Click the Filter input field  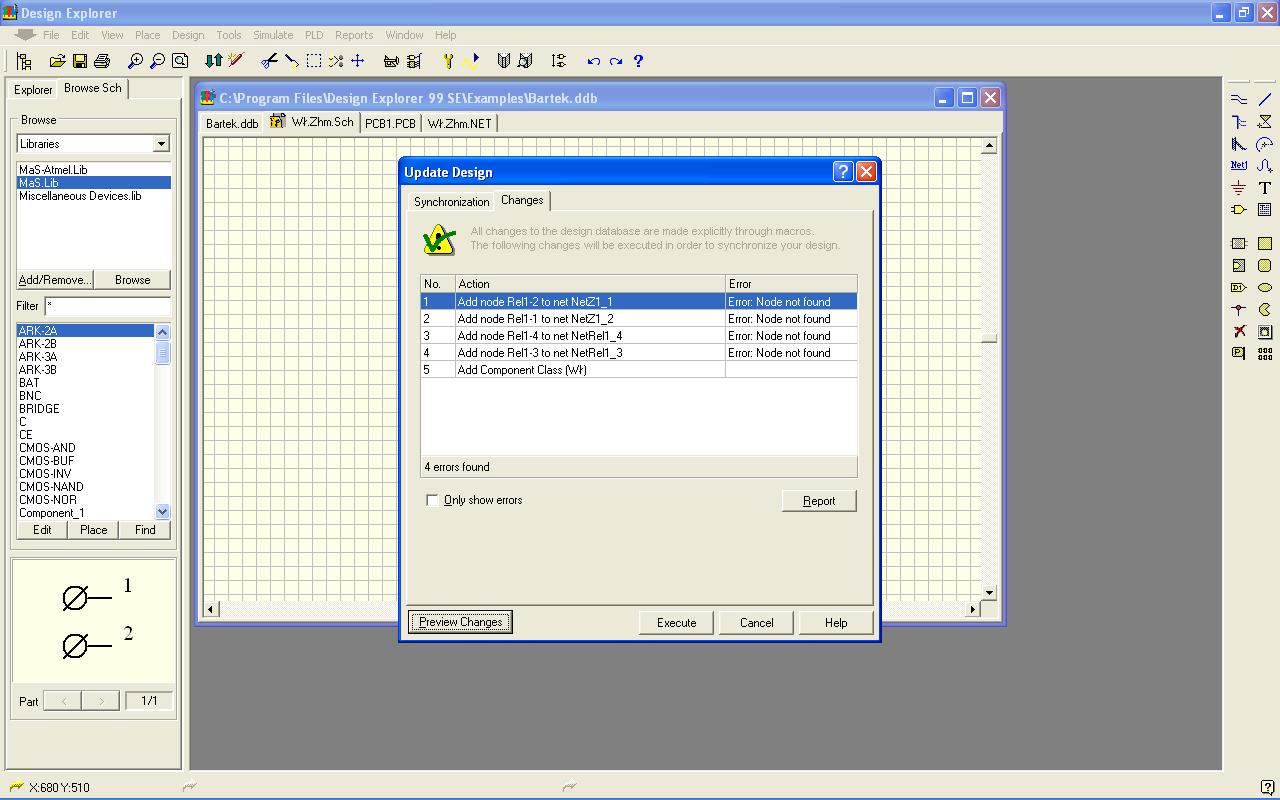coord(107,306)
